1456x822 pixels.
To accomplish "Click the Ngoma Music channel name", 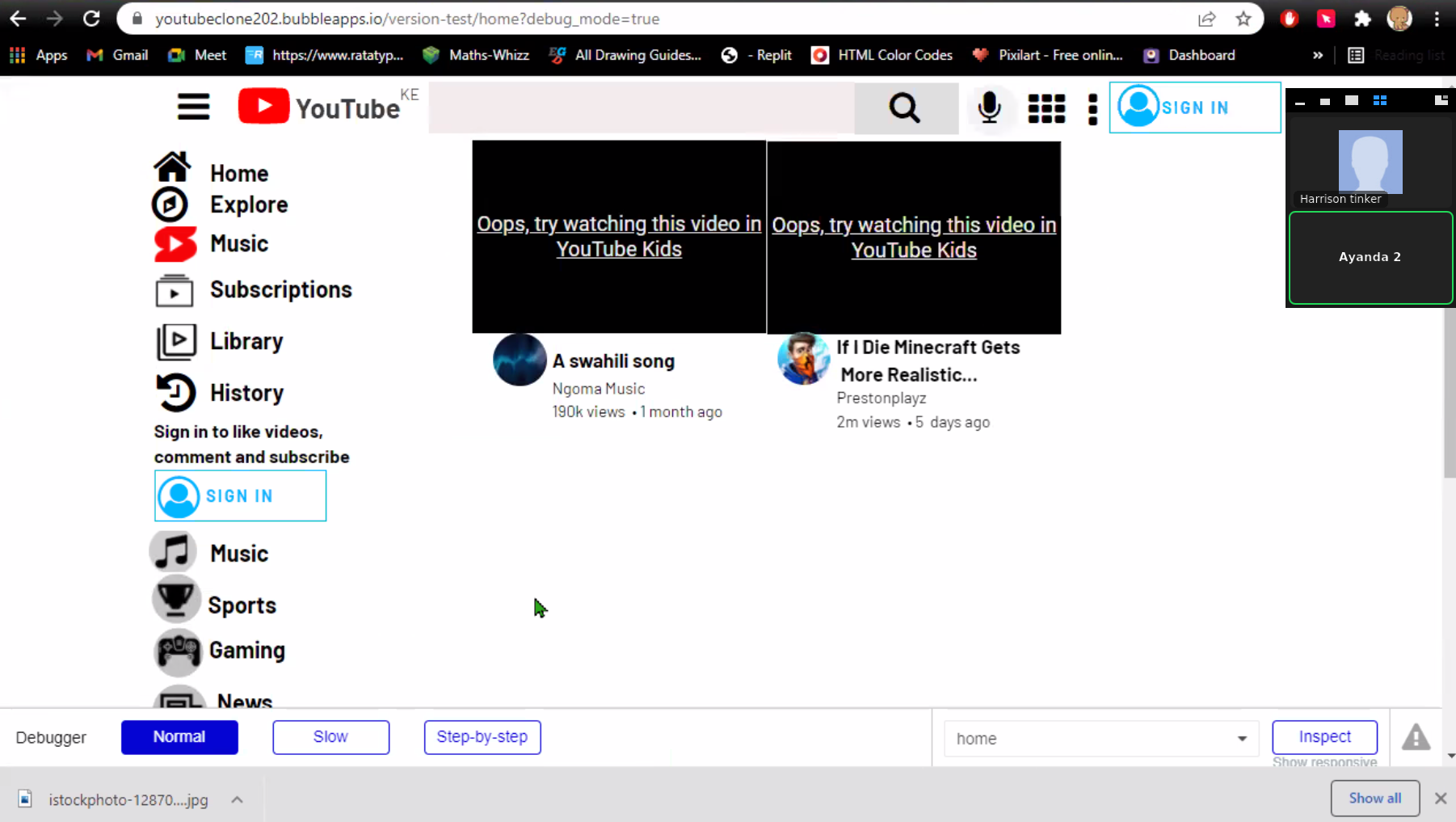I will point(599,389).
